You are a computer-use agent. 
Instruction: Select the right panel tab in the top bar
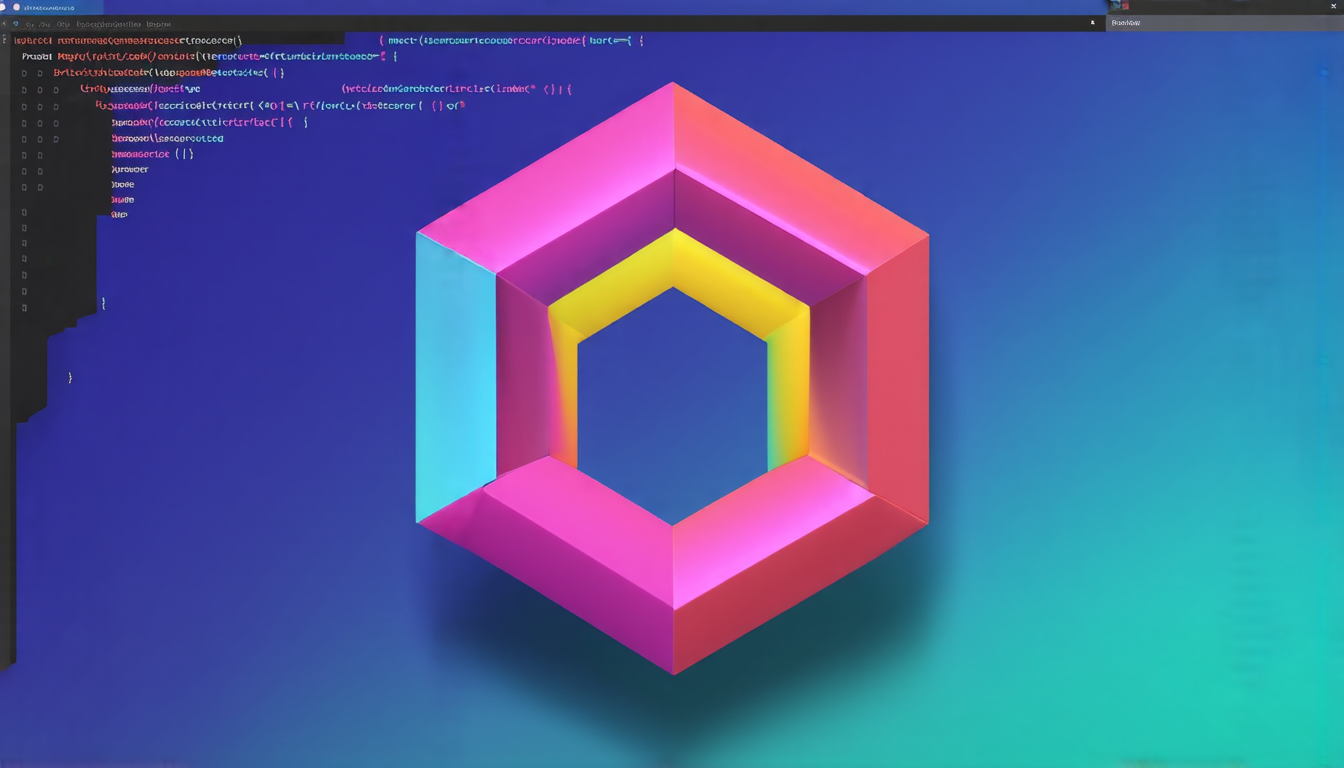click(1126, 23)
